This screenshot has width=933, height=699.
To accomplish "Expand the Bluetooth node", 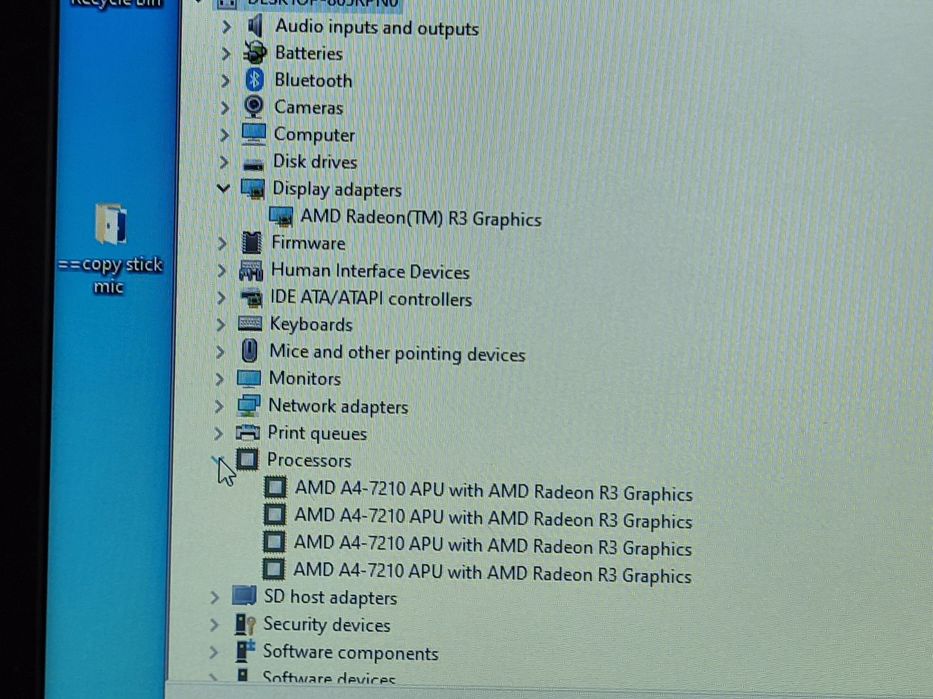I will (x=225, y=80).
